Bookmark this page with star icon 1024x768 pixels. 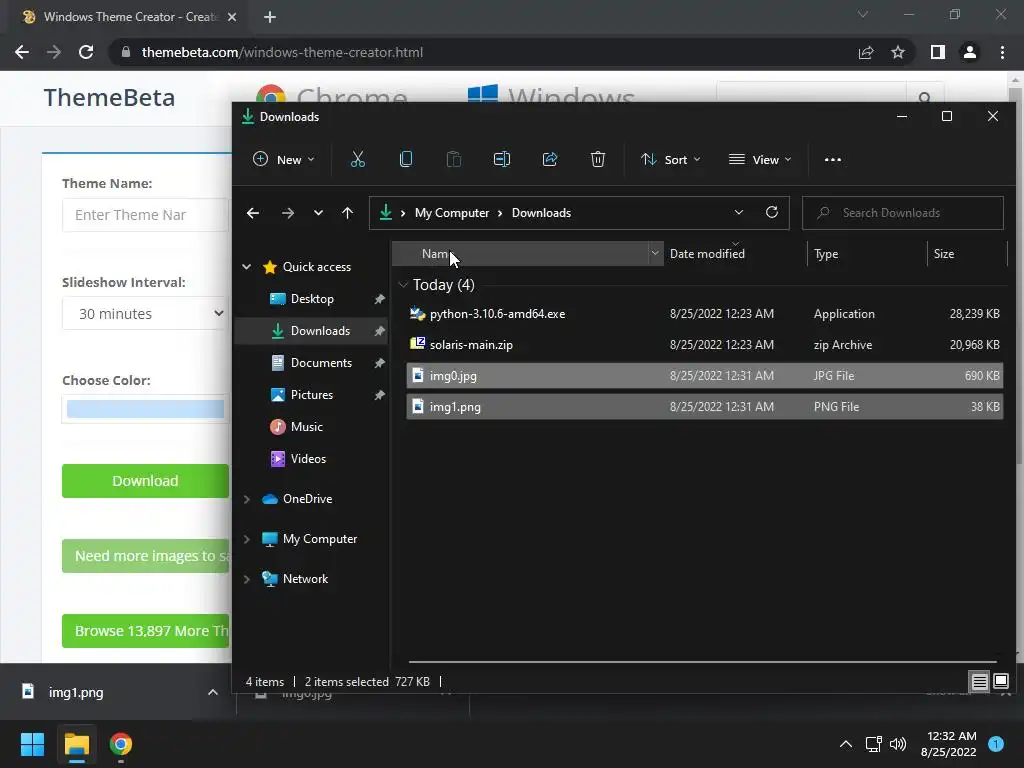898,52
